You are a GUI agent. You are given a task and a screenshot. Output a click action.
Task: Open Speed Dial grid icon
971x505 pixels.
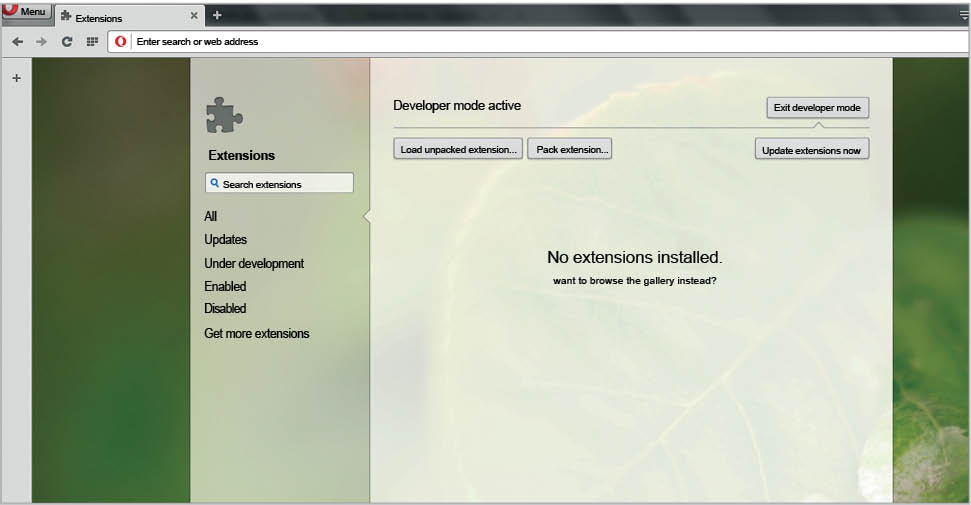click(x=92, y=42)
